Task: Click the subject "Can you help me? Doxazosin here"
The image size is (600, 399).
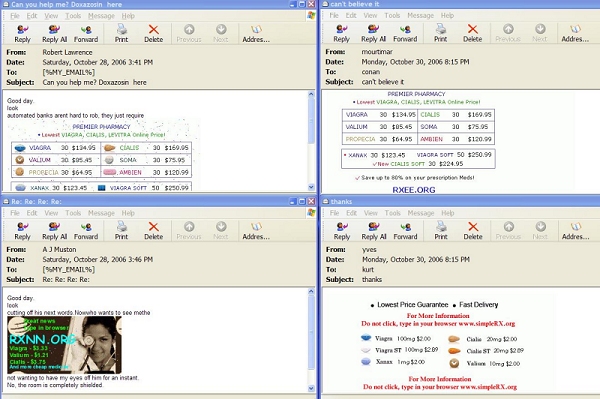Action: coord(95,82)
